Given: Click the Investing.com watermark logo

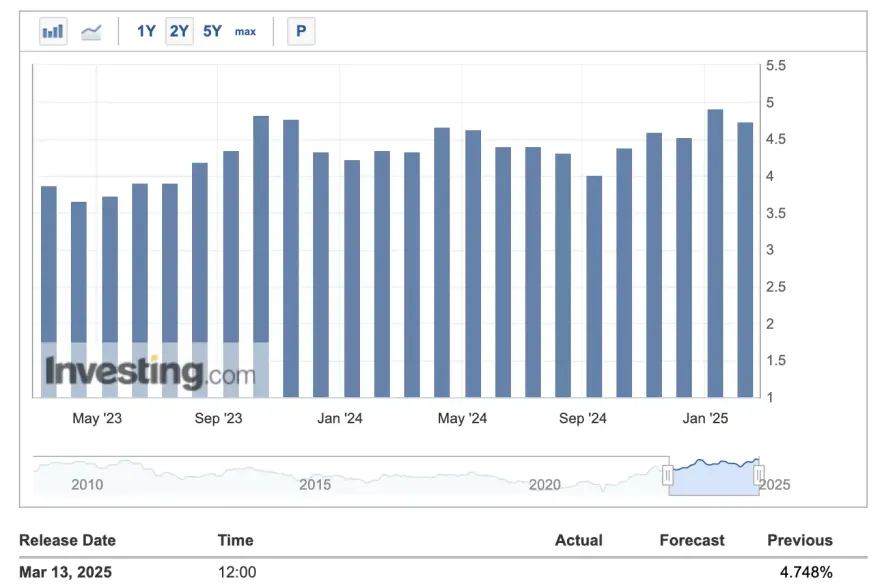Looking at the screenshot, I should point(149,373).
